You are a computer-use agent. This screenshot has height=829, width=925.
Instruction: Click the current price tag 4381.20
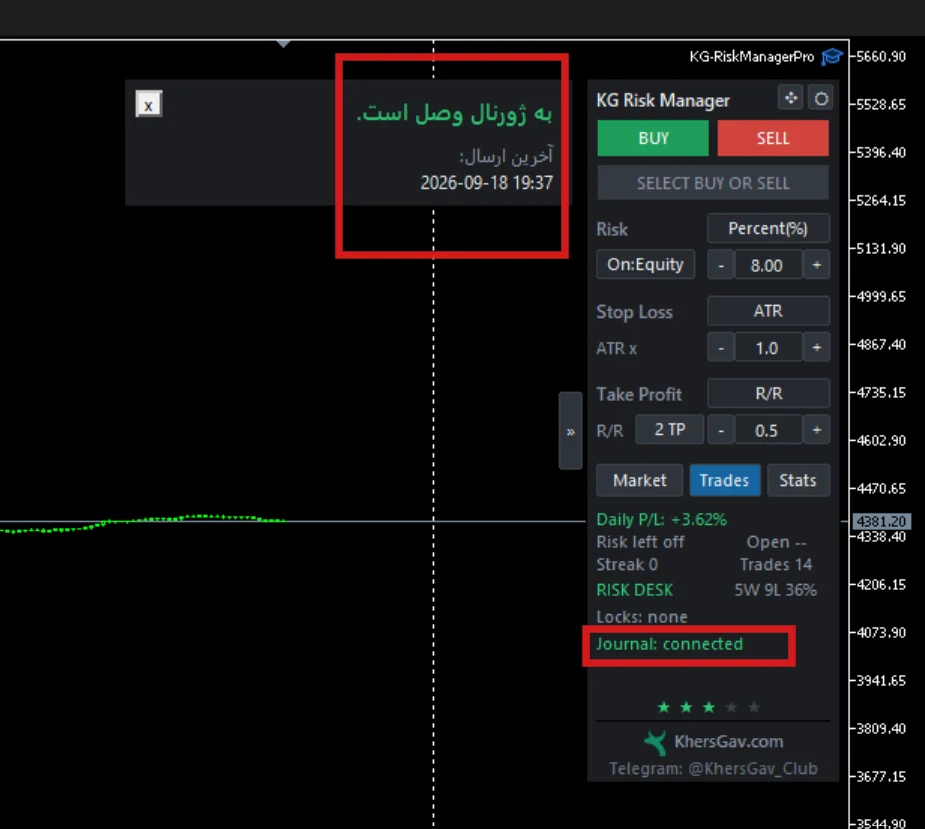[x=881, y=522]
